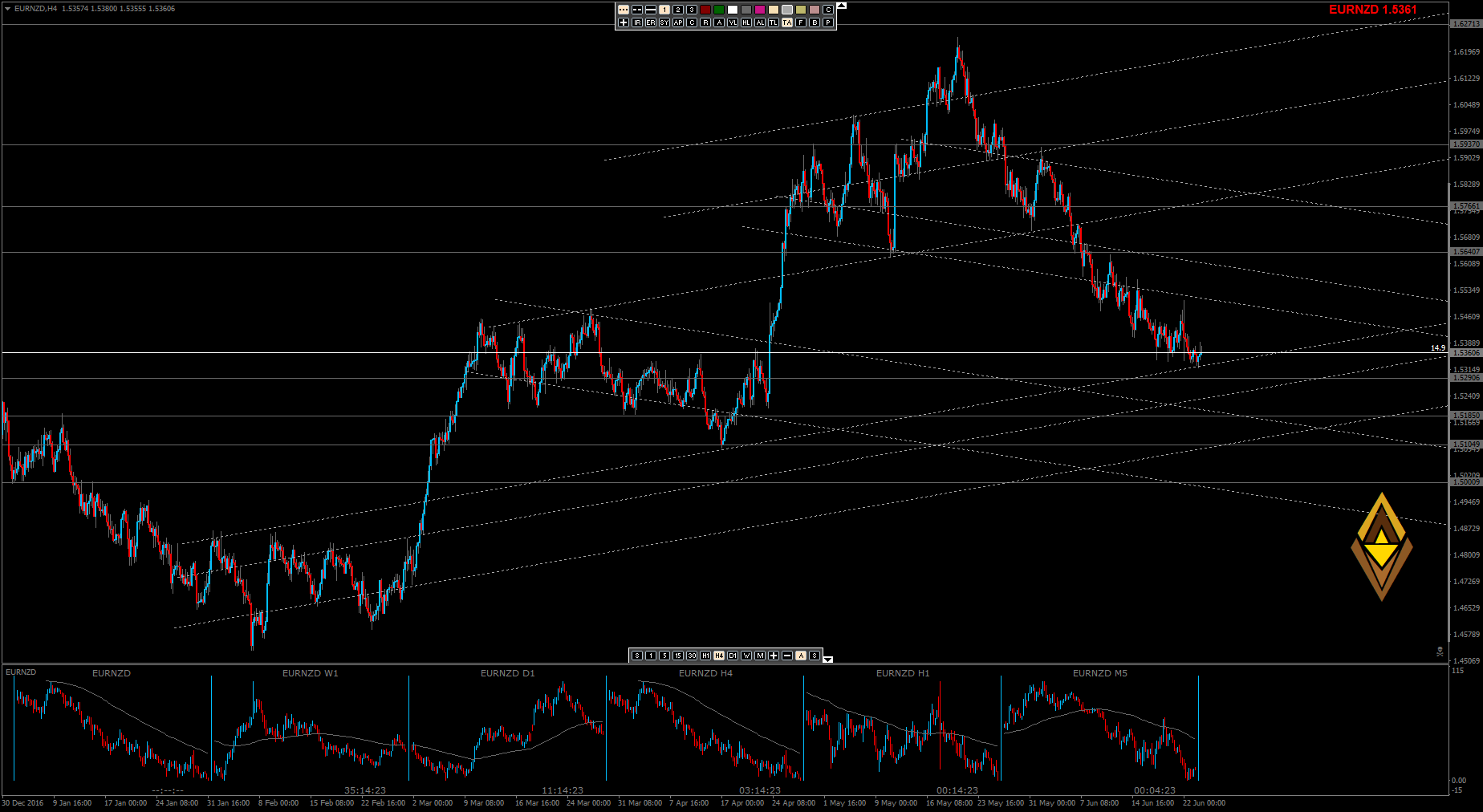Select the dashed line style button
Image resolution: width=1483 pixels, height=812 pixels.
click(637, 10)
